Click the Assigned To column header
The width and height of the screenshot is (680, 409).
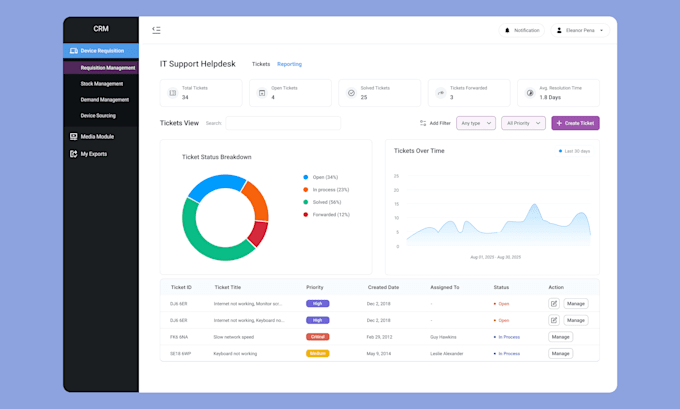tap(445, 287)
